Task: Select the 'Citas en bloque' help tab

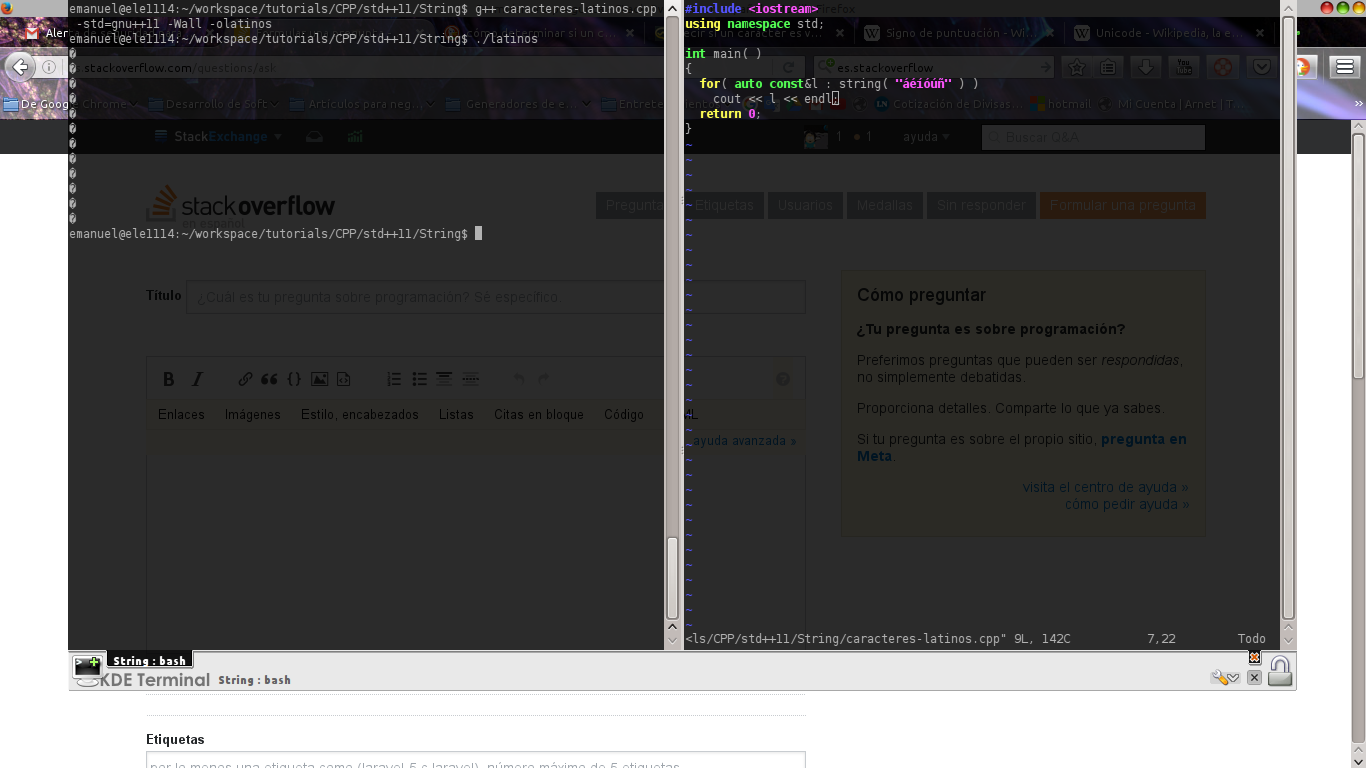Action: coord(539,414)
